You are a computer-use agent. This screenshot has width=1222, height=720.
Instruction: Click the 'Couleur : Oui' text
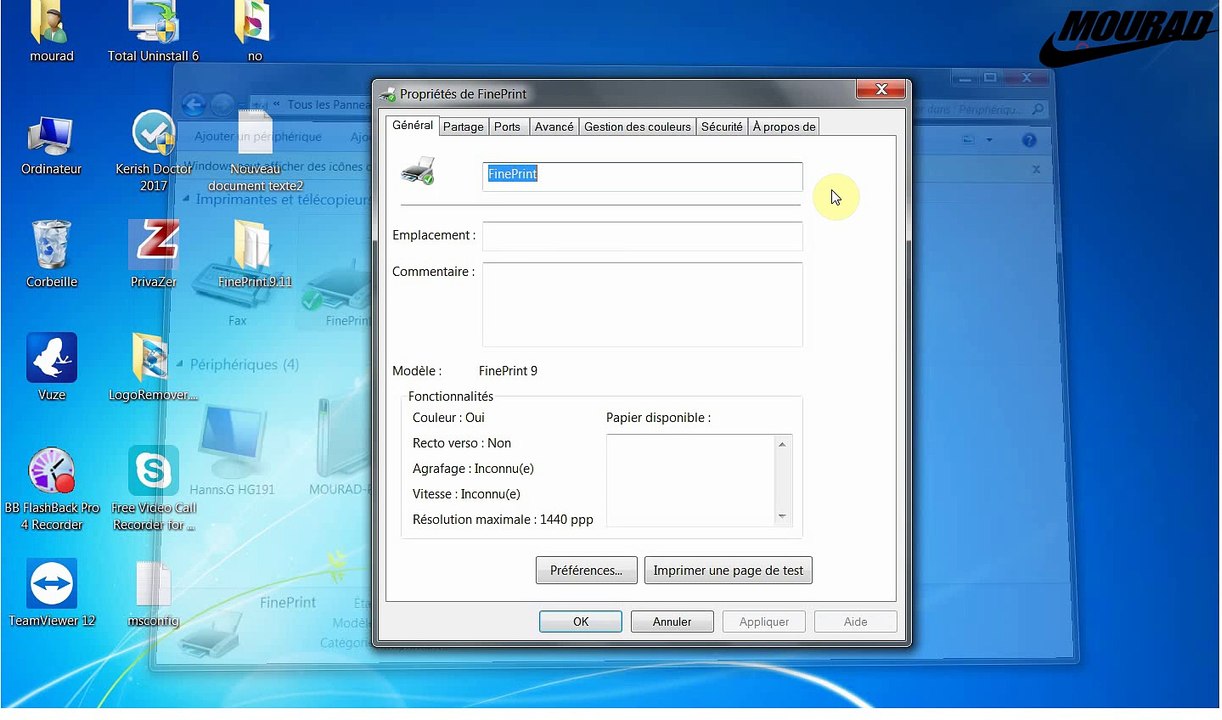[449, 417]
